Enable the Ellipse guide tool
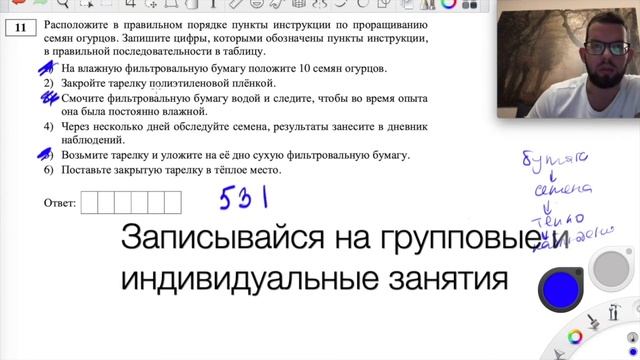 tap(257, 4)
